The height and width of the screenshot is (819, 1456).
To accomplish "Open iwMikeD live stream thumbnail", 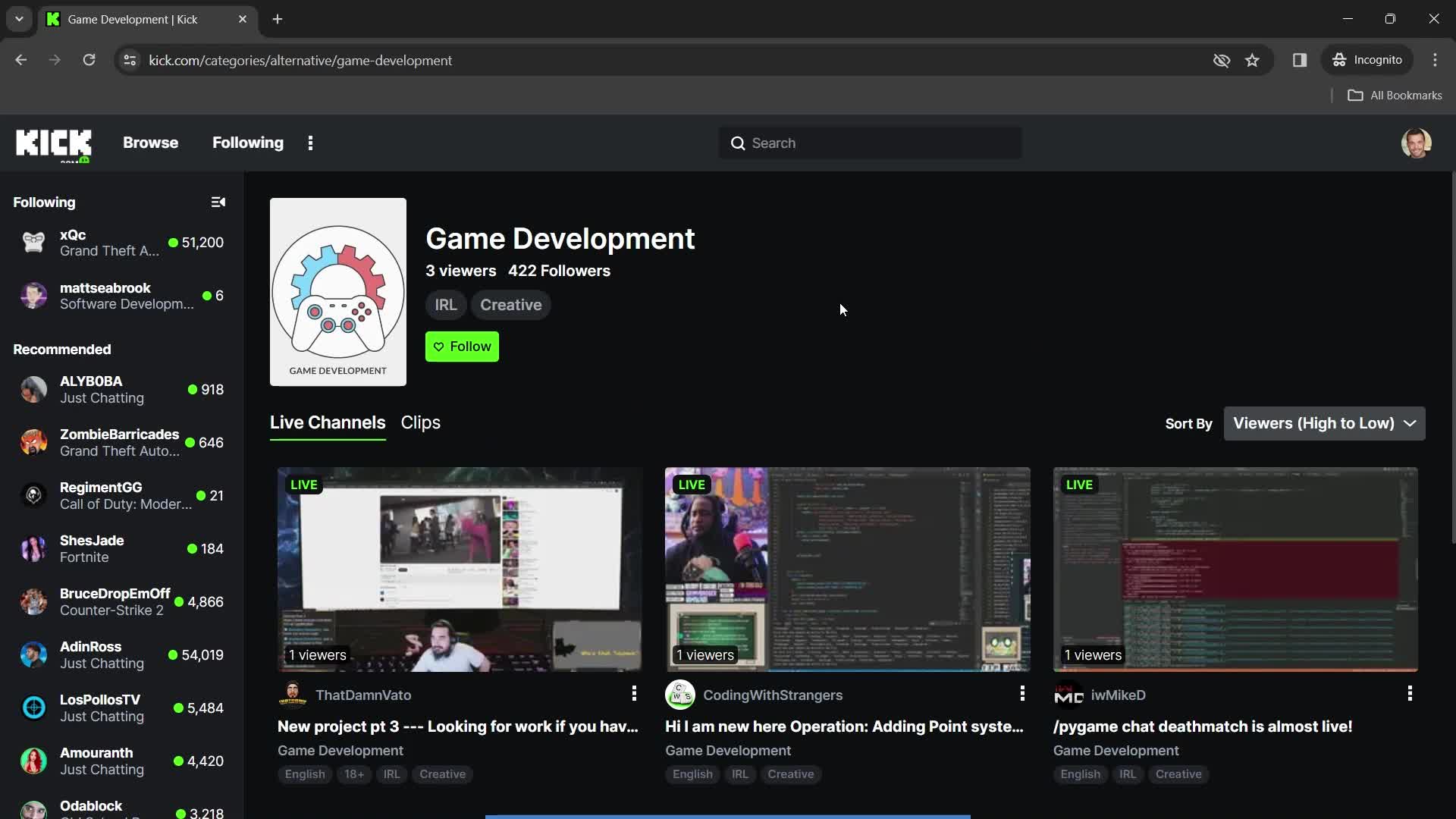I will 1235,570.
